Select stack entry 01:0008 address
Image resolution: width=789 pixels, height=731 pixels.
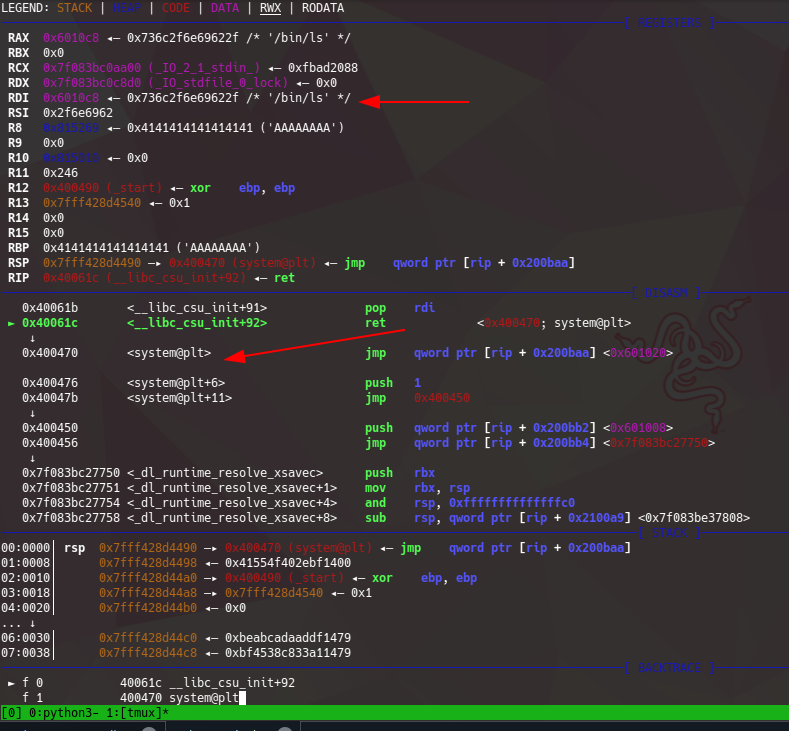(x=147, y=563)
